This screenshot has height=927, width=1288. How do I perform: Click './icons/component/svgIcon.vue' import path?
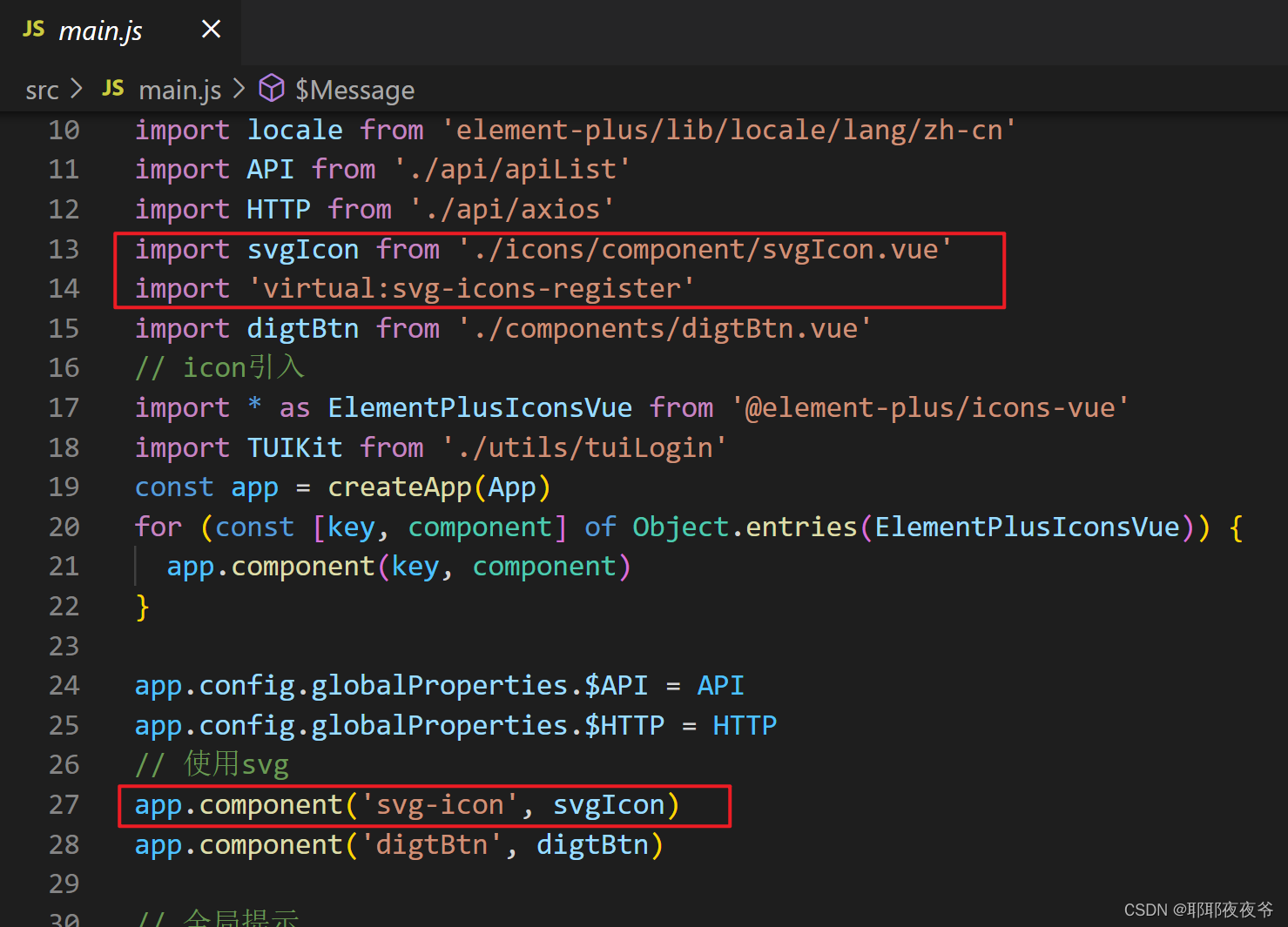pyautogui.click(x=705, y=250)
